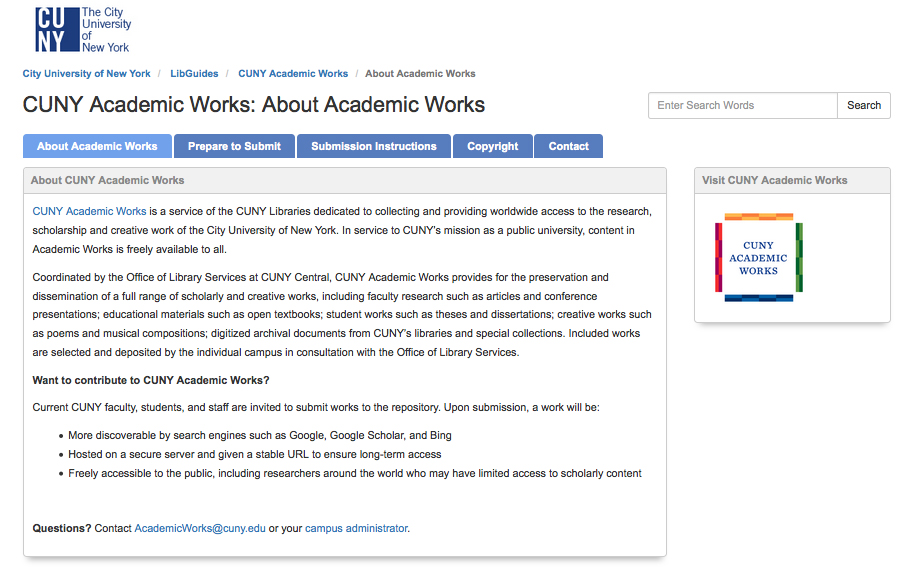Open the City University of New York breadcrumb

point(86,74)
